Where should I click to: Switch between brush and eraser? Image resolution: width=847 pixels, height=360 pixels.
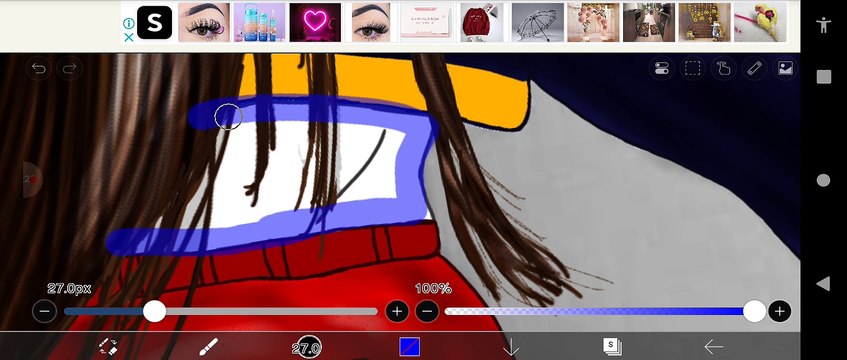(109, 346)
